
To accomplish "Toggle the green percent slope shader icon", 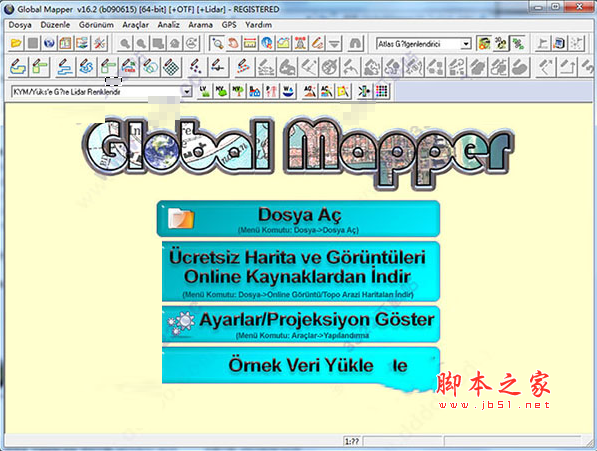I will (x=517, y=43).
